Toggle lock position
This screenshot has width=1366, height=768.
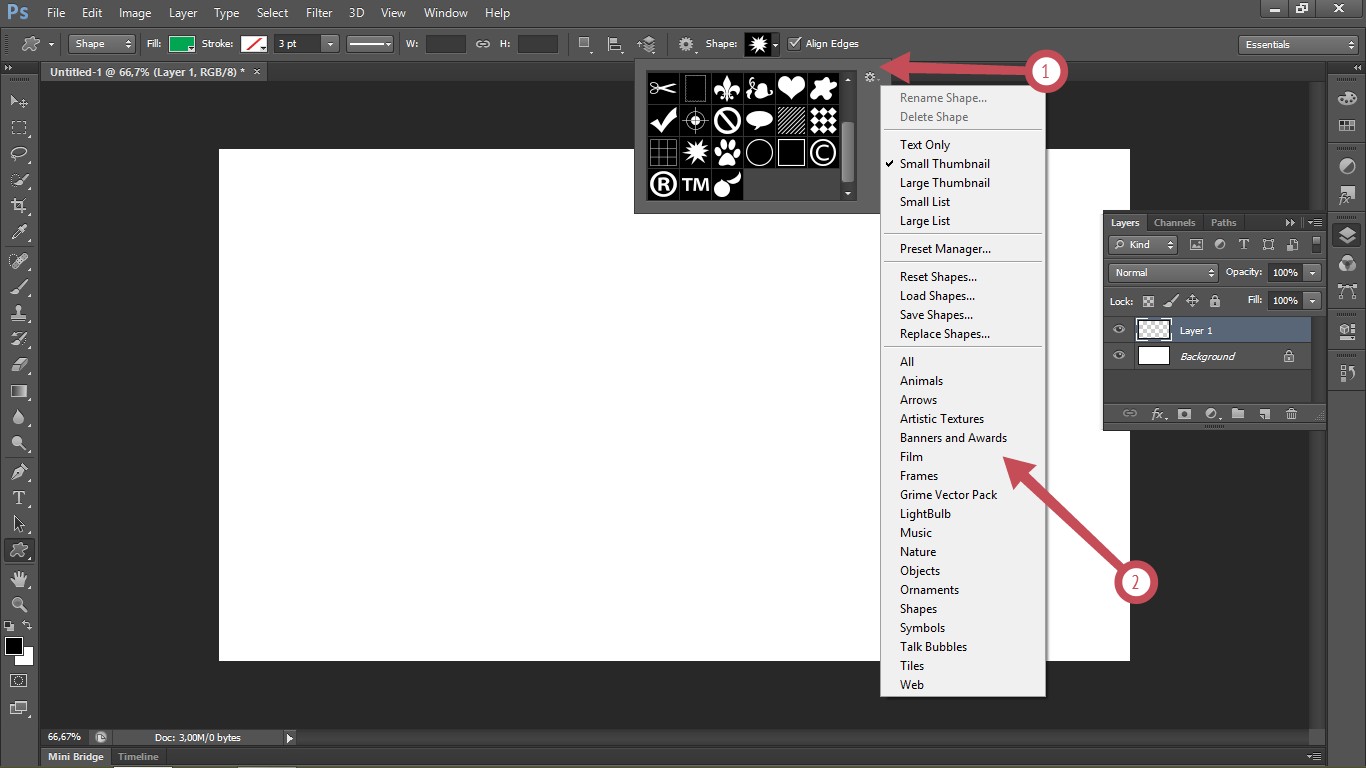(1192, 301)
